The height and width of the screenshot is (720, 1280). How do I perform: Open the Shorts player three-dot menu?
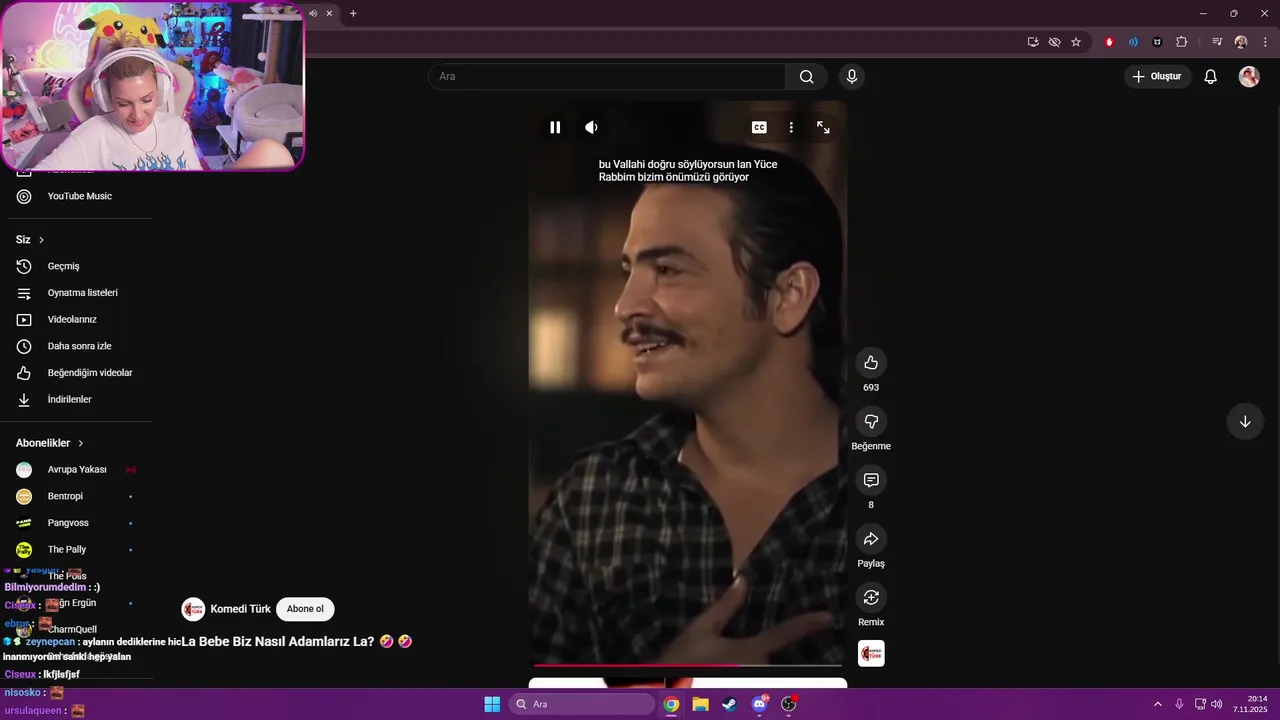791,127
